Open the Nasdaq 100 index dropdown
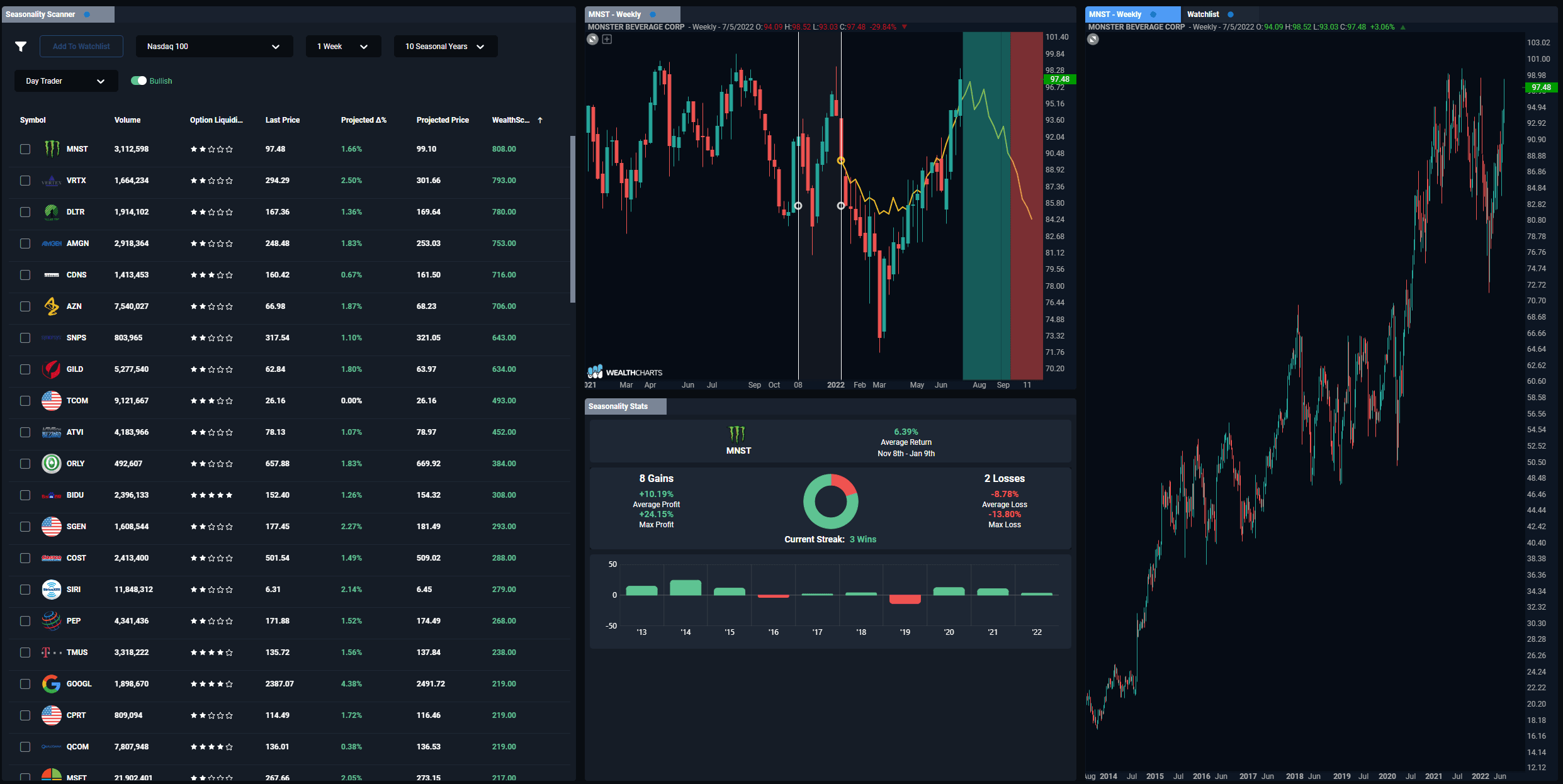This screenshot has width=1563, height=784. tap(214, 47)
